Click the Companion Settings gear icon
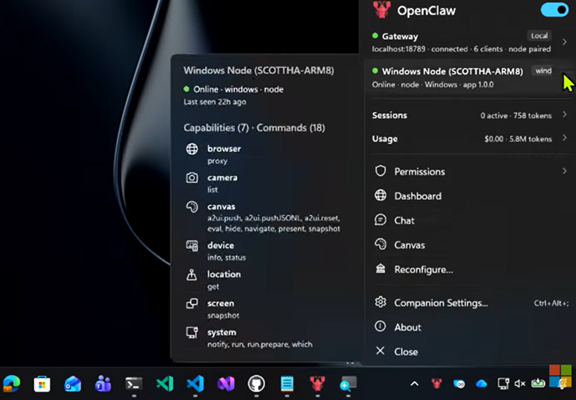576x400 pixels. pyautogui.click(x=381, y=302)
